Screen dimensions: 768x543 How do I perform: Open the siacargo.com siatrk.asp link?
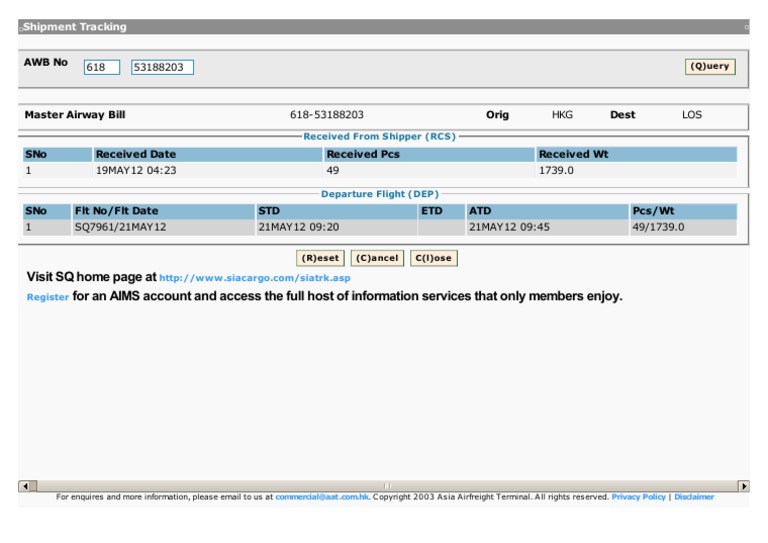pos(255,278)
